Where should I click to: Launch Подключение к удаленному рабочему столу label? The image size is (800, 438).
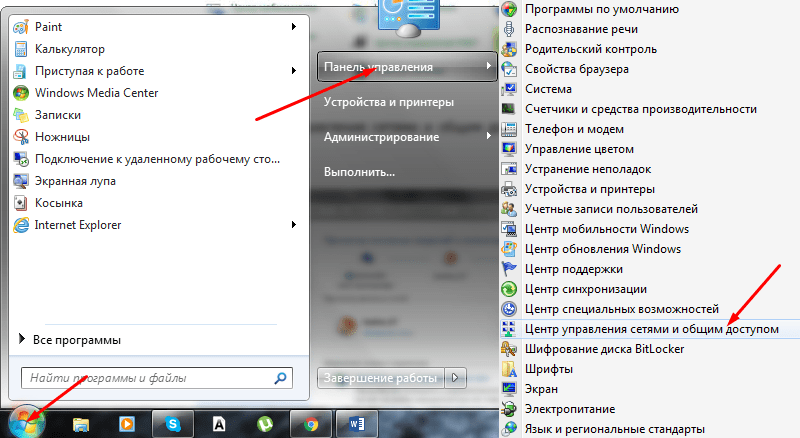[157, 159]
